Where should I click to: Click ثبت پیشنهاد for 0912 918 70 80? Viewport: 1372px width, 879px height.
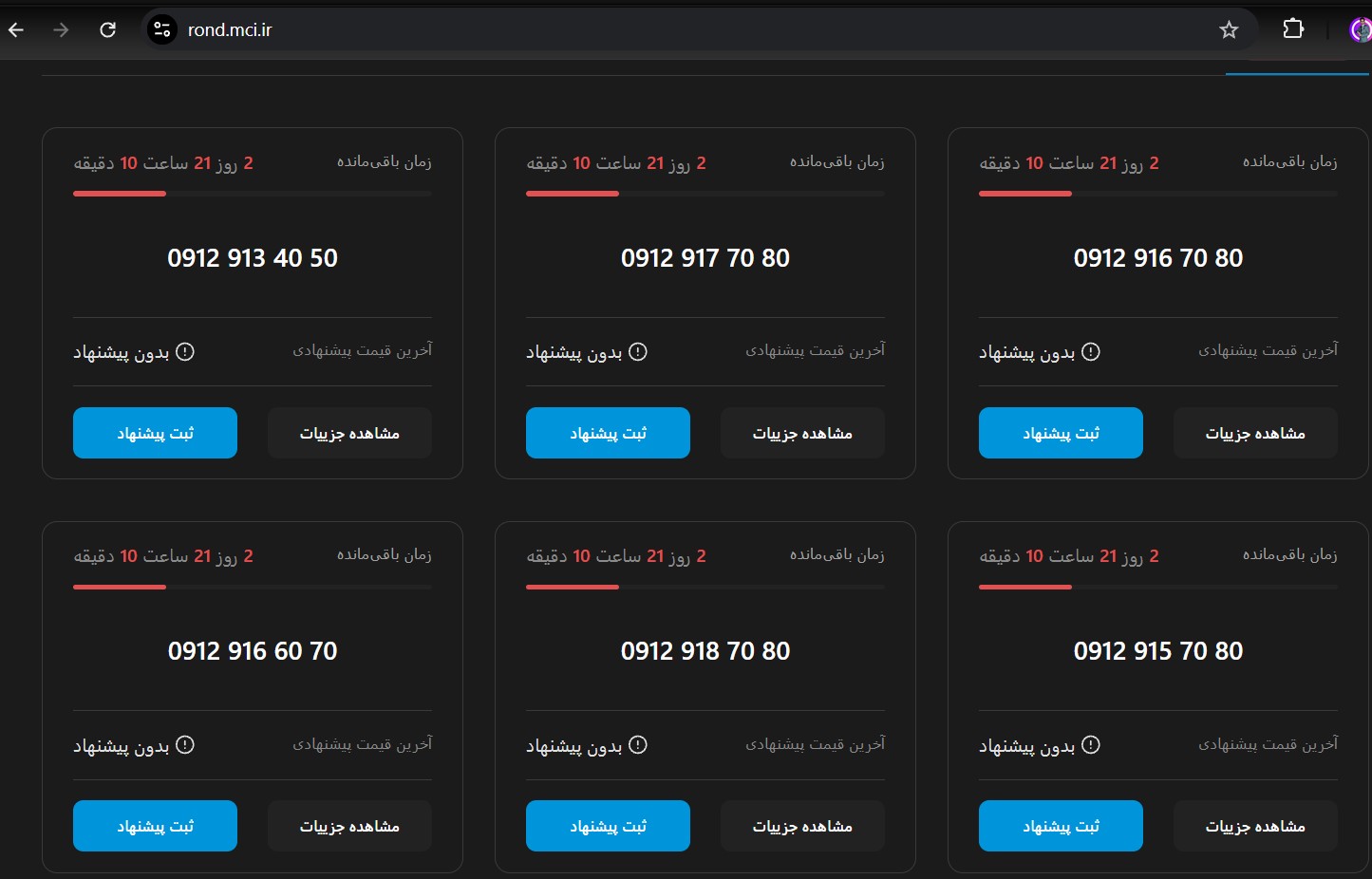coord(608,826)
